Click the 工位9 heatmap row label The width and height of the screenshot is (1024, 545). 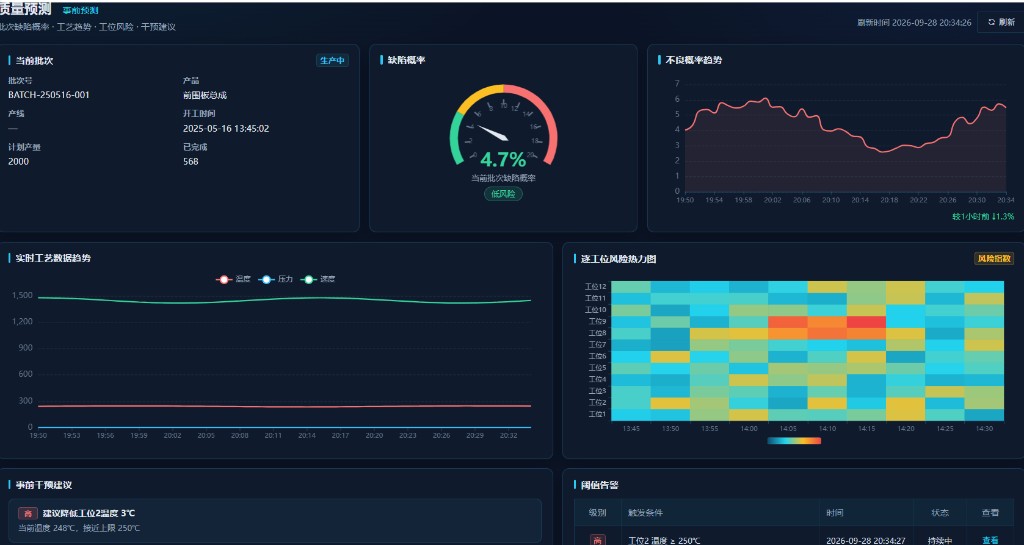[598, 322]
